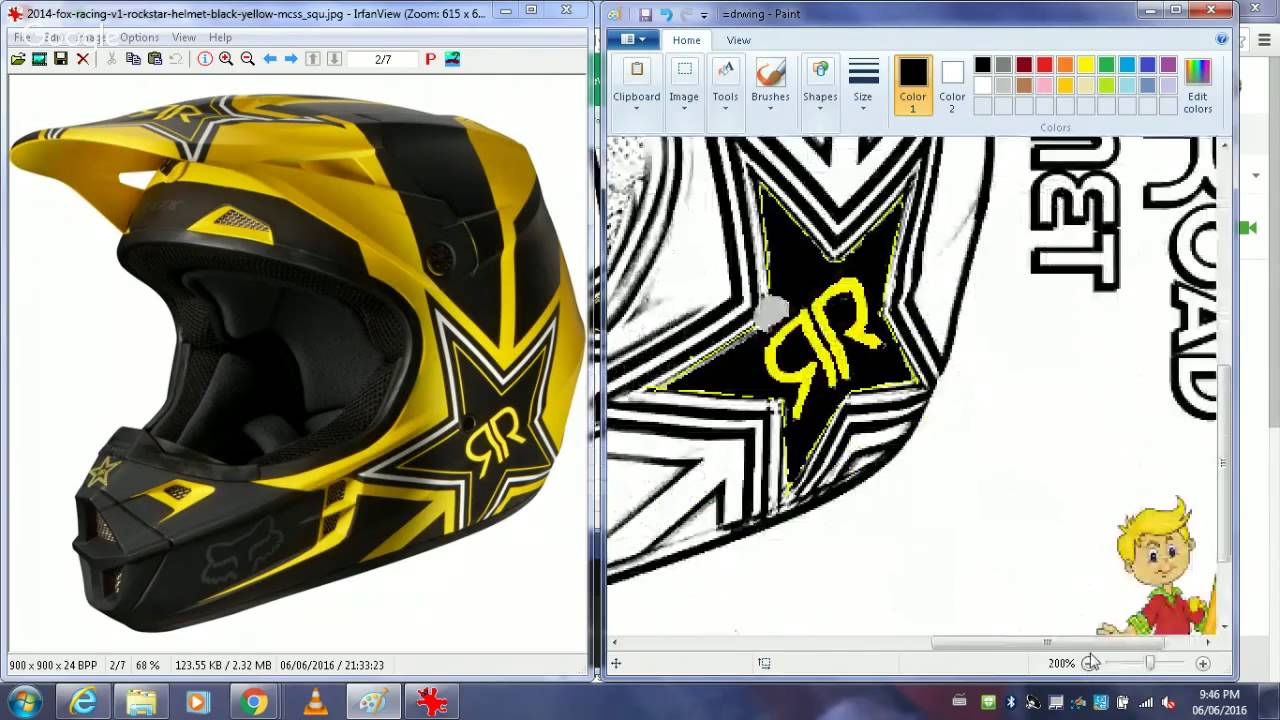
Task: Click the red P paint icon in IrfanView
Action: coord(430,59)
